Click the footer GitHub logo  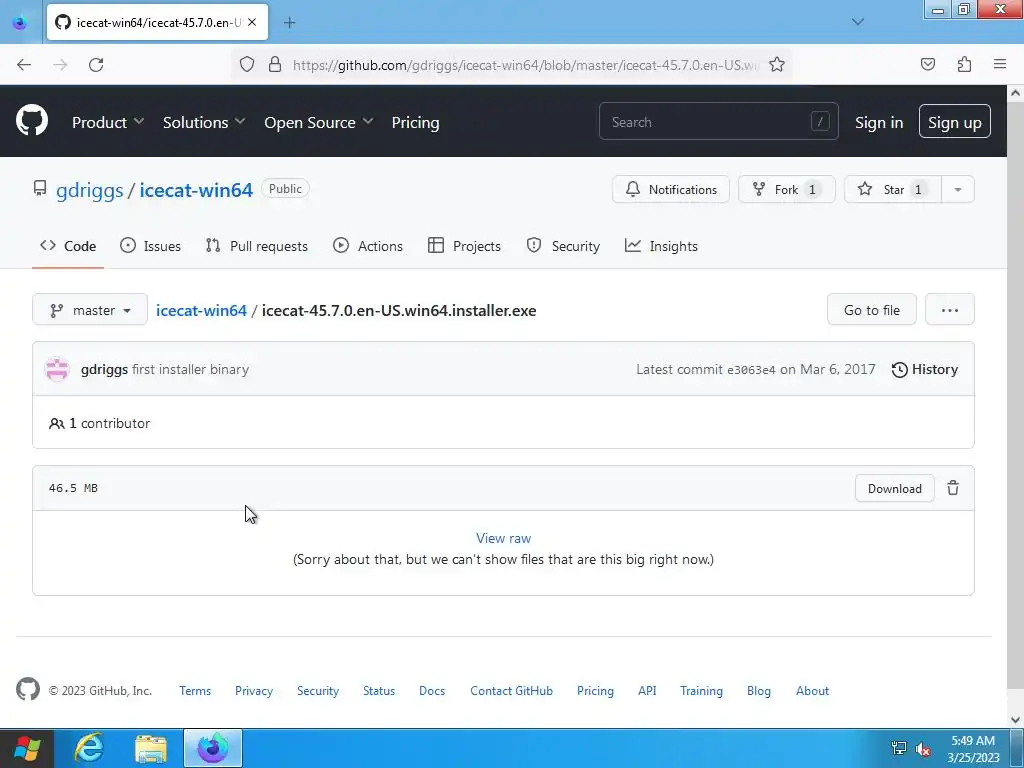[27, 689]
